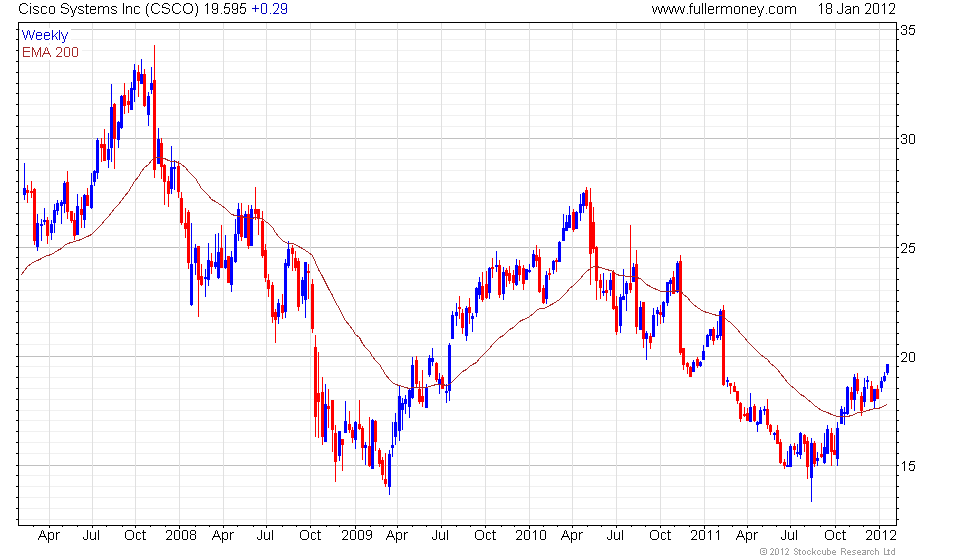Select the 2010 marker on time axis
This screenshot has height=560, width=980.
pos(531,536)
